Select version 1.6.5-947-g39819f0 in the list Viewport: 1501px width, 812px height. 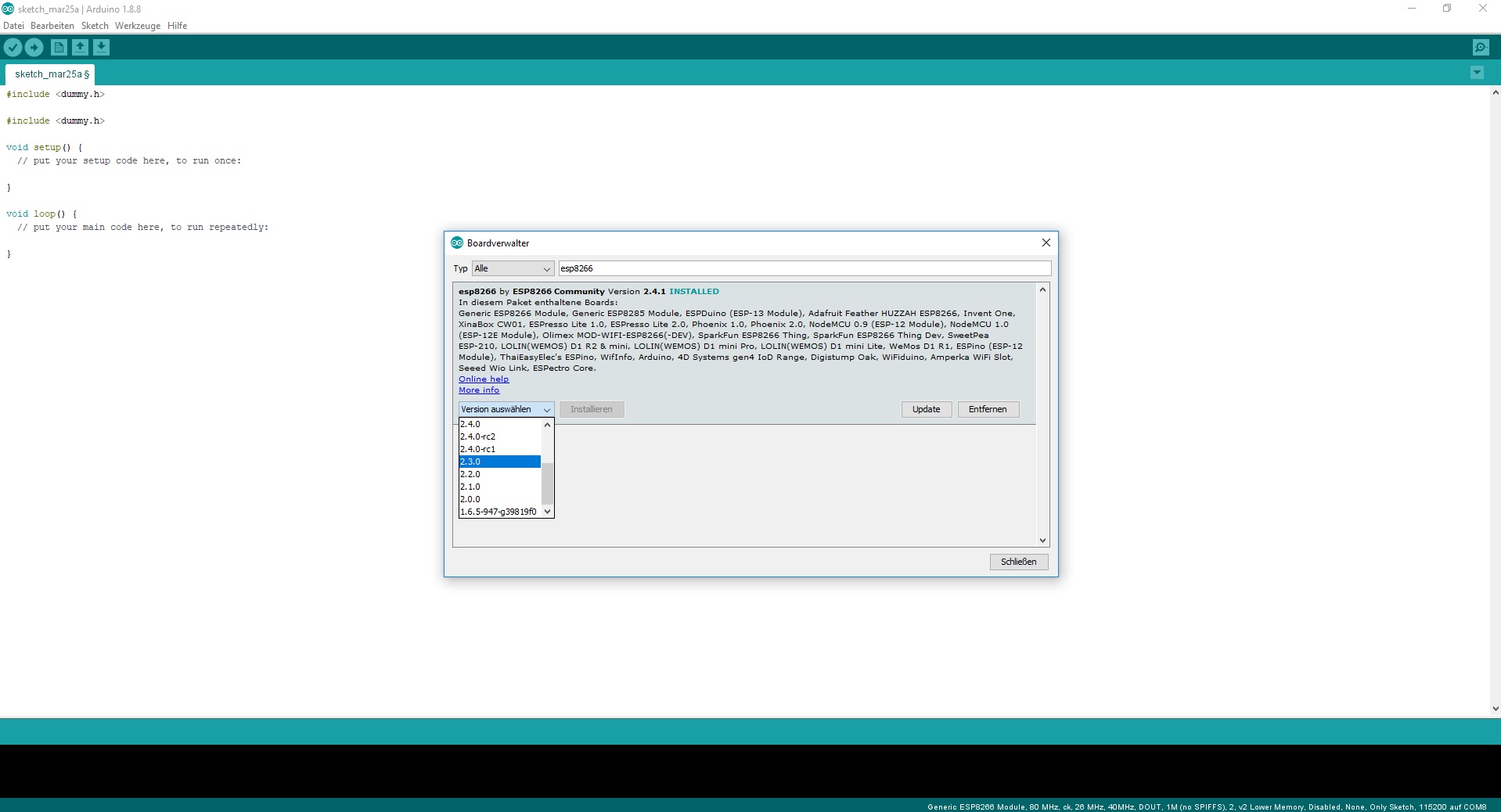(x=499, y=512)
